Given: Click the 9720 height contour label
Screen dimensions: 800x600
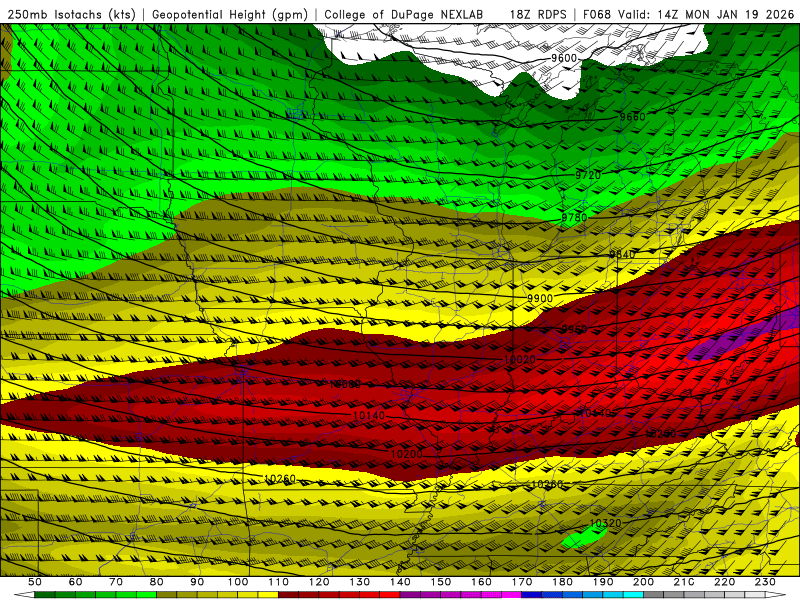Looking at the screenshot, I should pyautogui.click(x=588, y=175).
